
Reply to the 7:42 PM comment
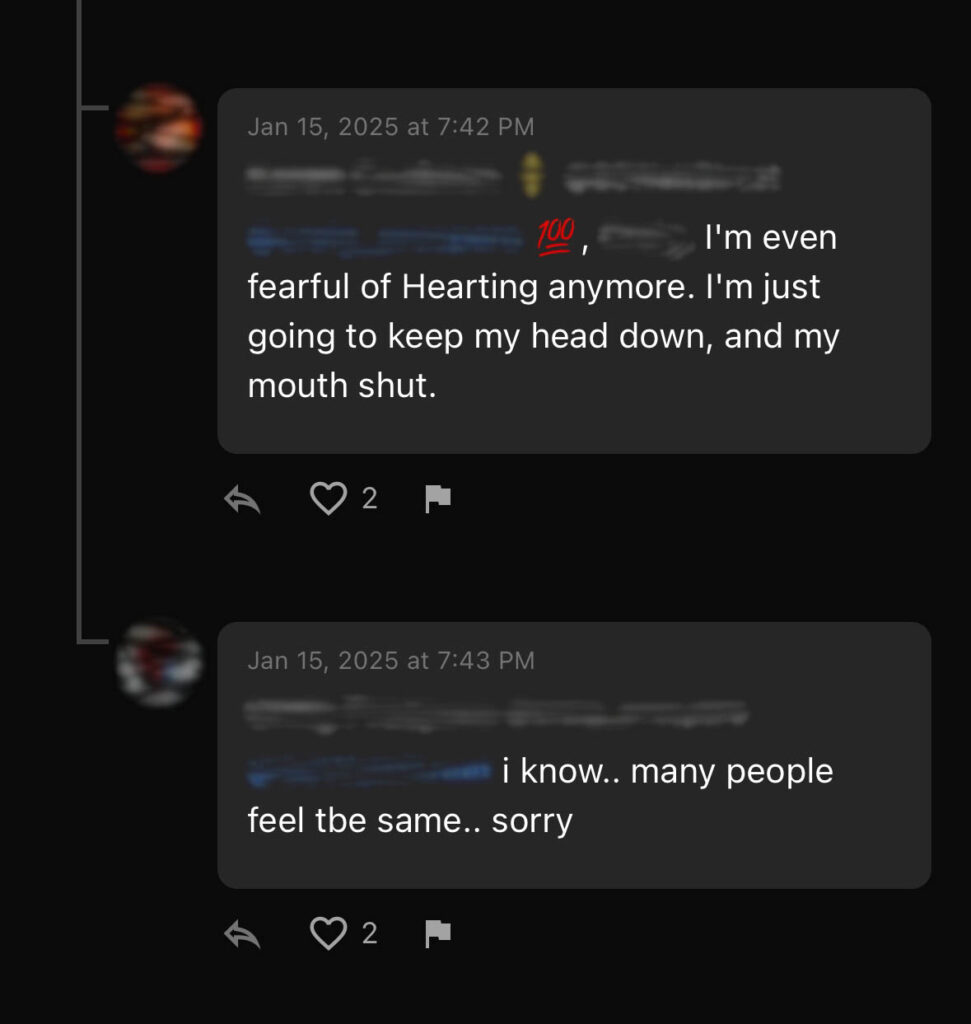point(243,499)
